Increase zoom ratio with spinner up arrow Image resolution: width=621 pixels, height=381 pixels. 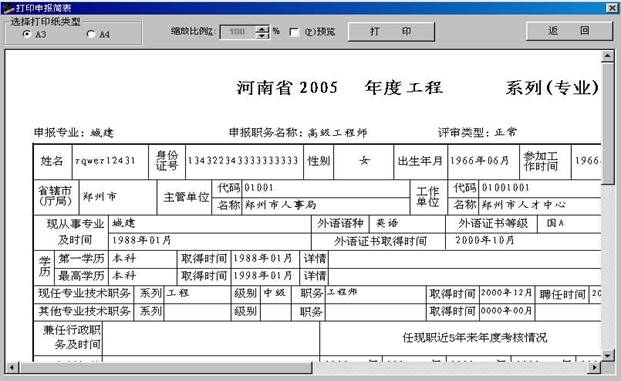point(263,29)
